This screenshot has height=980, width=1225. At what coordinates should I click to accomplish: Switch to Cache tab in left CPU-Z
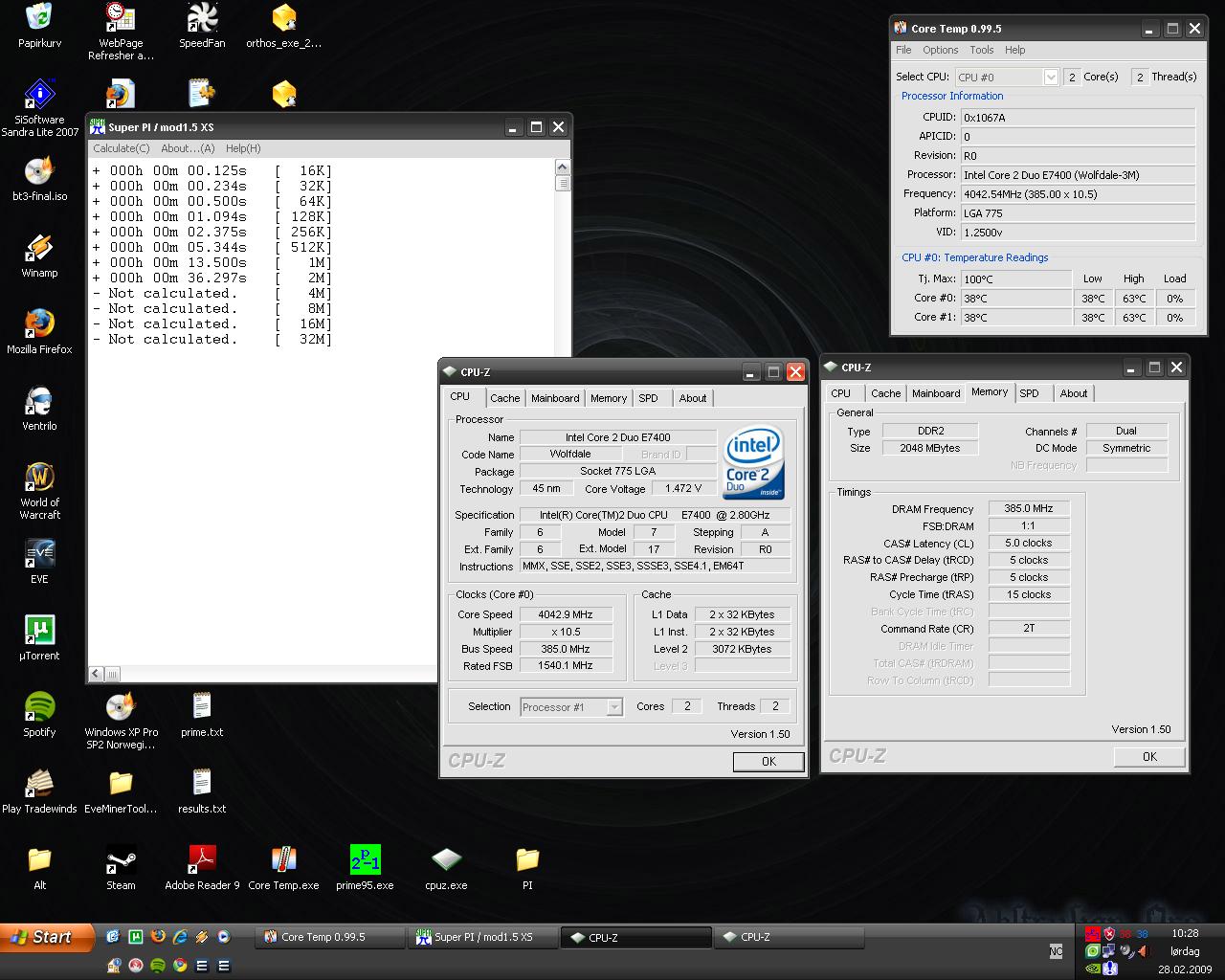pos(505,398)
